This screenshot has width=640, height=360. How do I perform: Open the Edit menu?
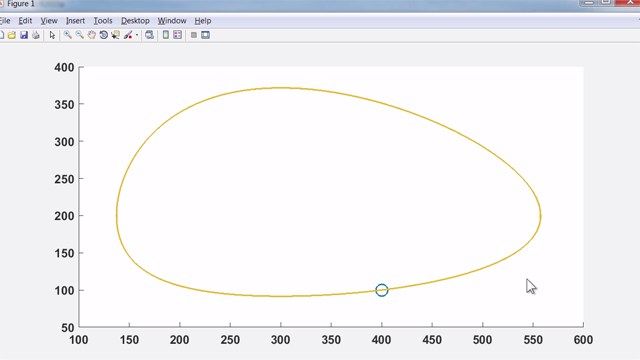25,20
